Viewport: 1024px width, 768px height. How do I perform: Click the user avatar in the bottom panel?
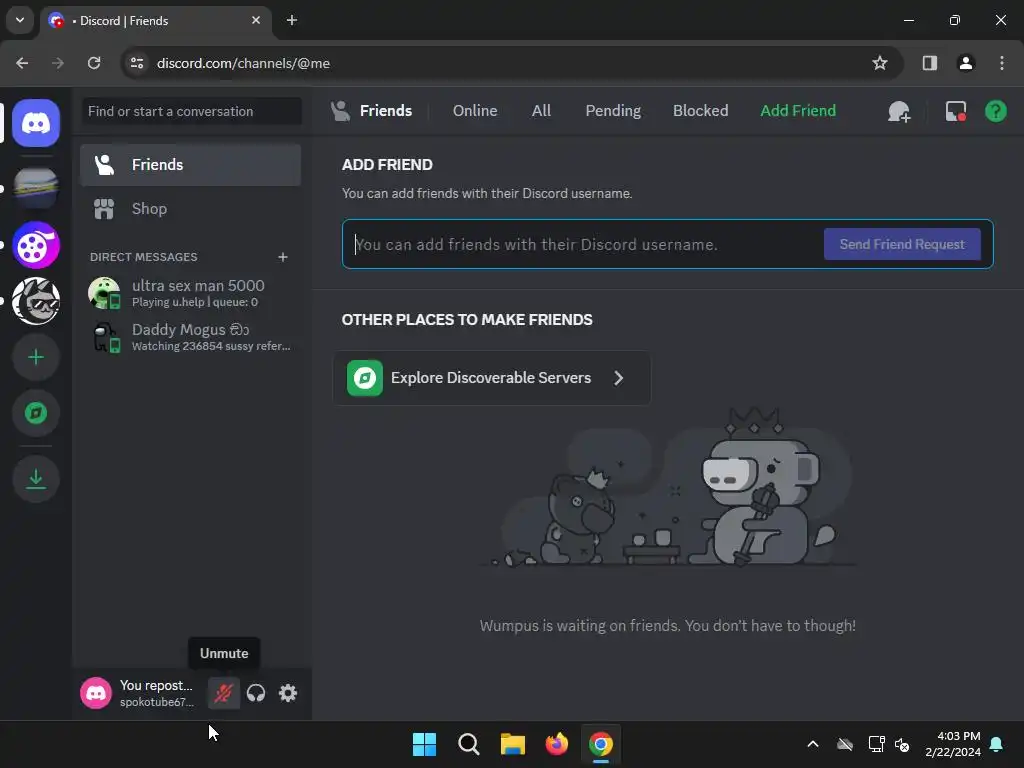tap(96, 693)
